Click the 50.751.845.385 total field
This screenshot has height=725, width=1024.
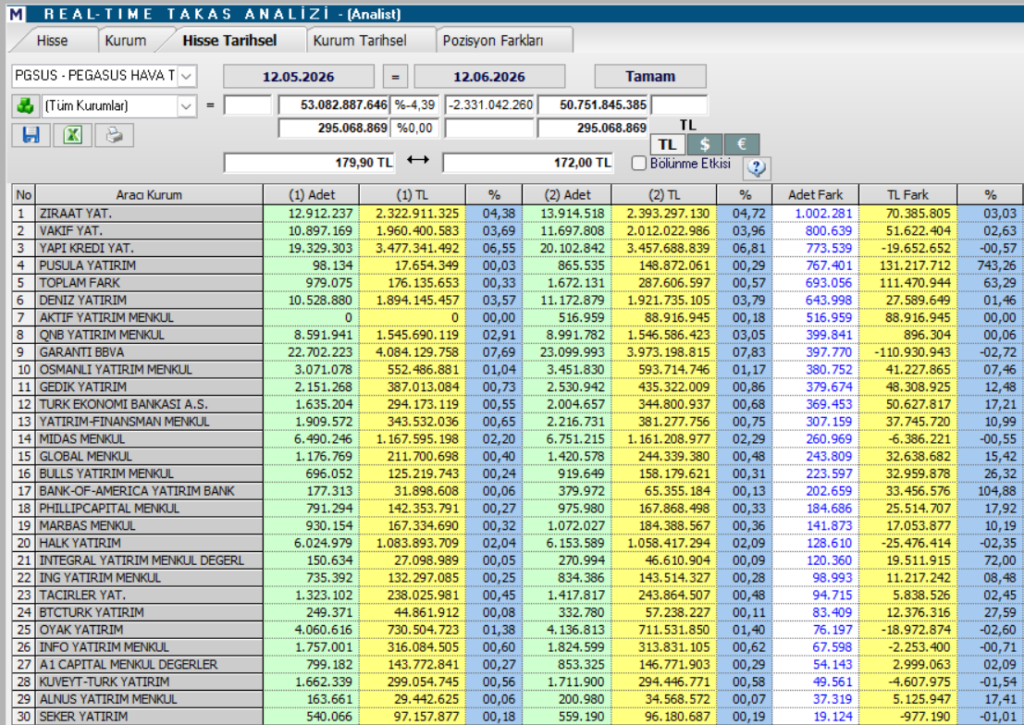(x=592, y=105)
